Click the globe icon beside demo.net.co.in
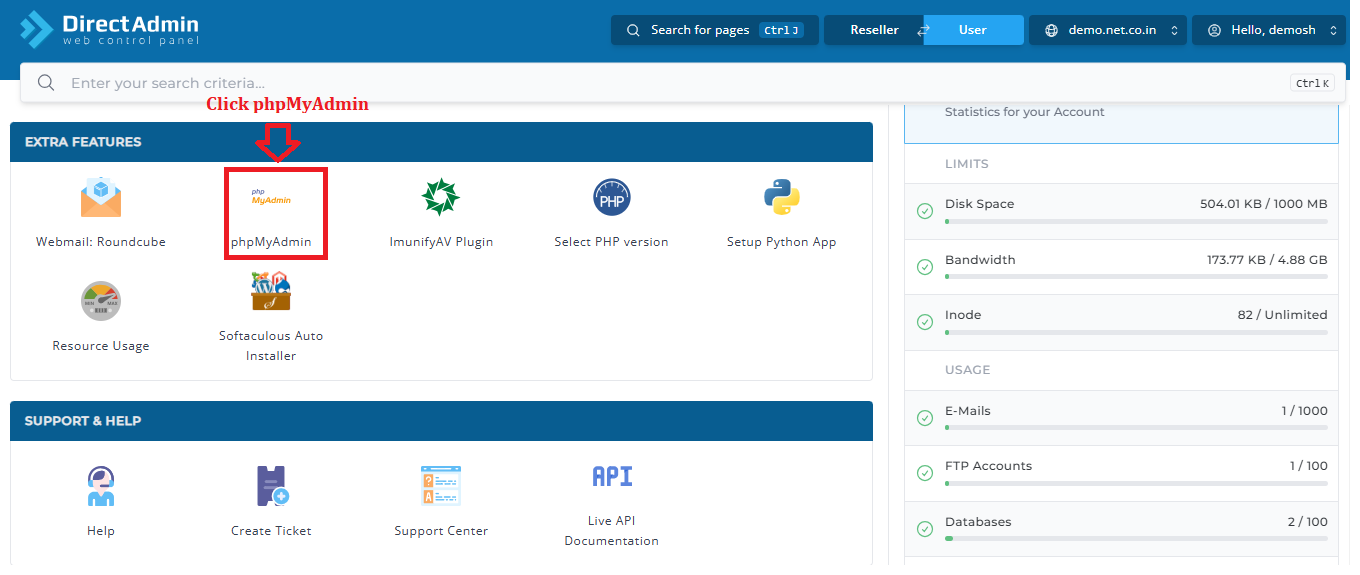 [x=1051, y=30]
